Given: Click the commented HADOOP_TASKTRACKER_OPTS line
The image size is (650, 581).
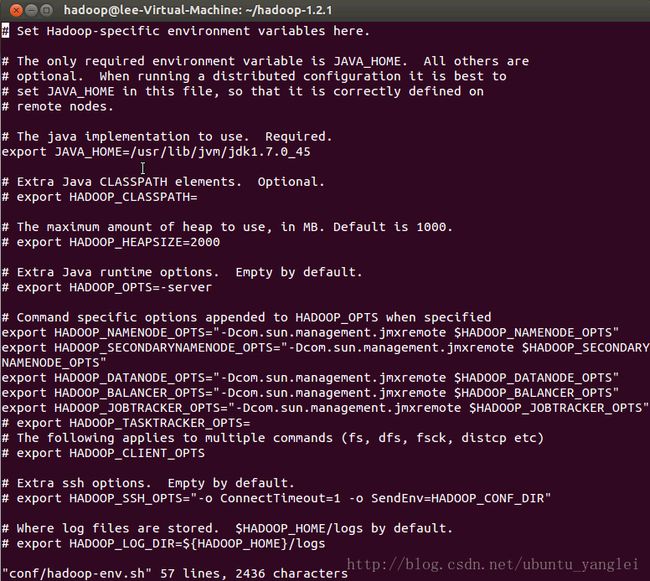Looking at the screenshot, I should [126, 423].
